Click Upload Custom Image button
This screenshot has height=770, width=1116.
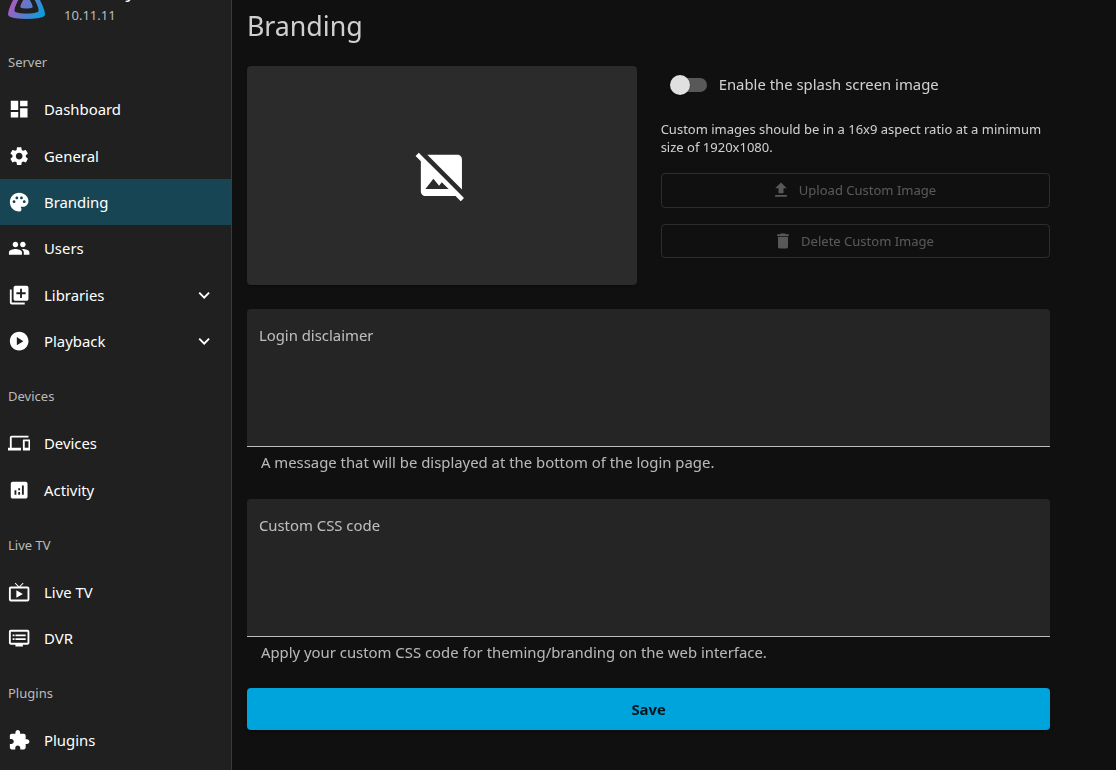pyautogui.click(x=855, y=191)
